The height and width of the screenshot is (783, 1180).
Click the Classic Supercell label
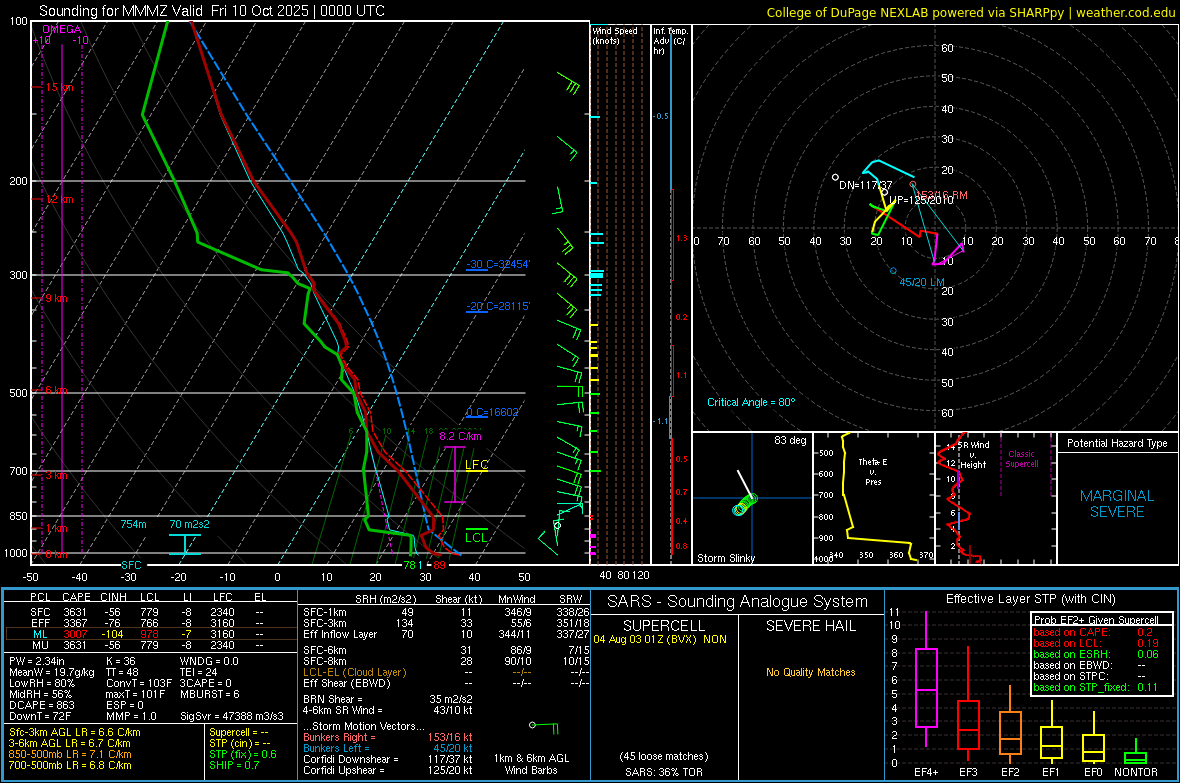click(1021, 459)
